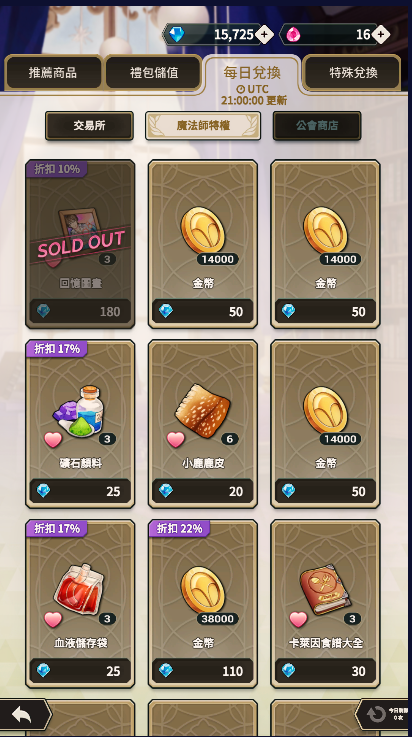The width and height of the screenshot is (412, 737).
Task: Open the sold out 回憶圖畫 card
Action: click(x=80, y=244)
